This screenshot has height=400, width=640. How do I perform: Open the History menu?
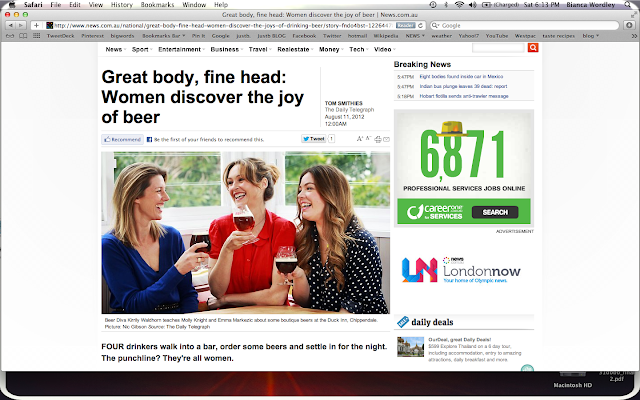(x=122, y=4)
